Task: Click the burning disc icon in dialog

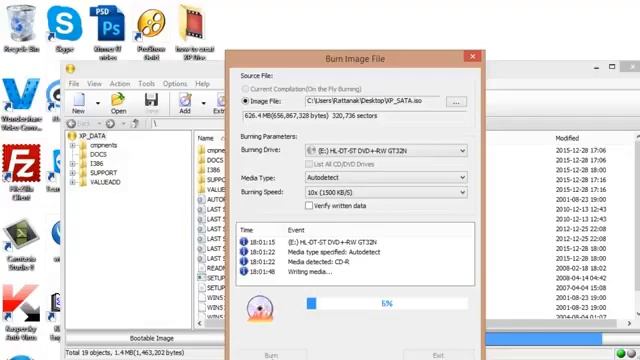Action: [260, 308]
